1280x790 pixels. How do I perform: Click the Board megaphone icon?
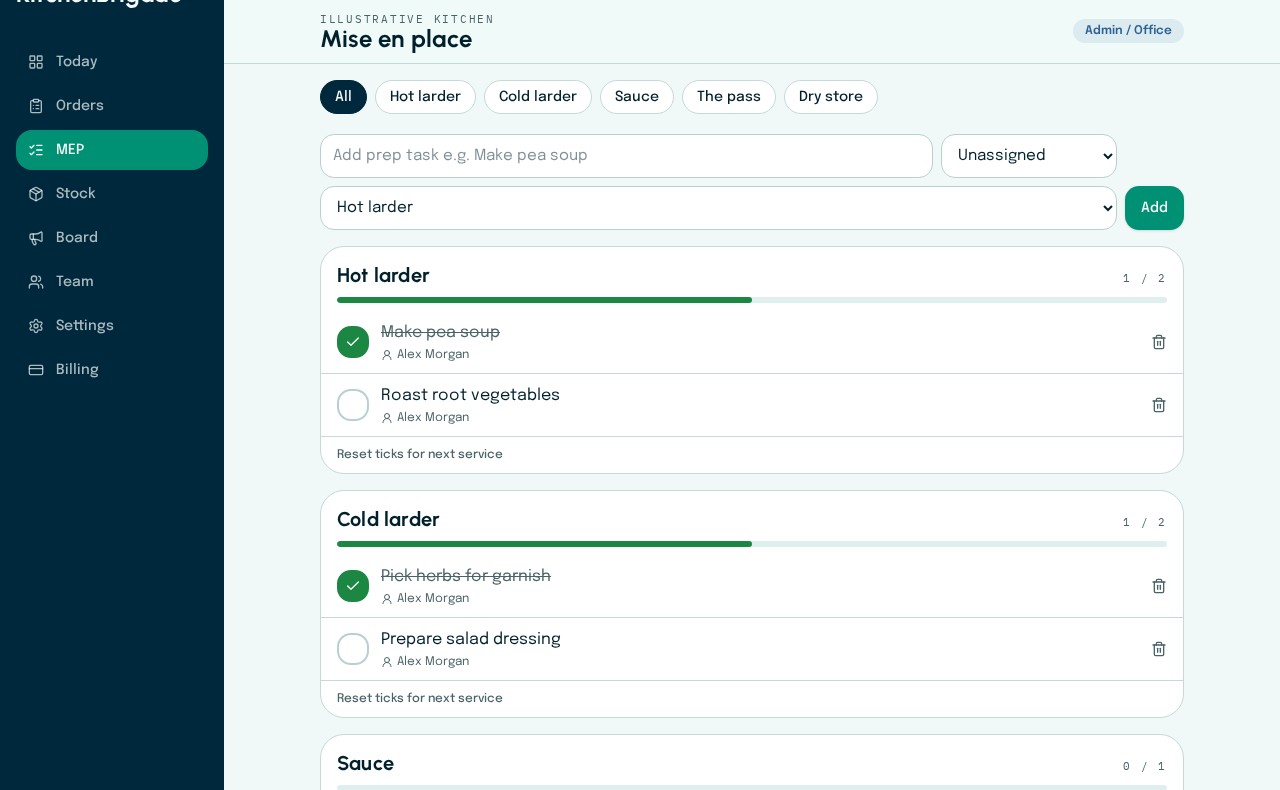[x=36, y=238]
